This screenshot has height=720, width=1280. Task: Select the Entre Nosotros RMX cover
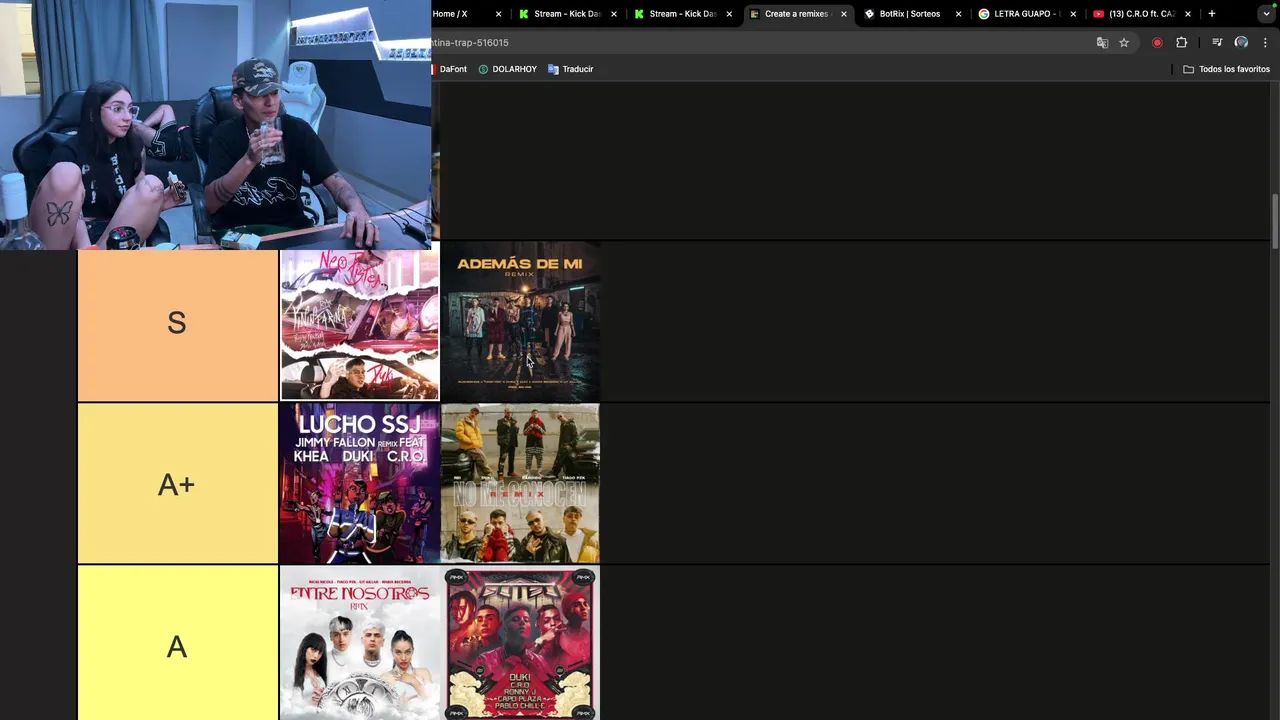pyautogui.click(x=359, y=644)
